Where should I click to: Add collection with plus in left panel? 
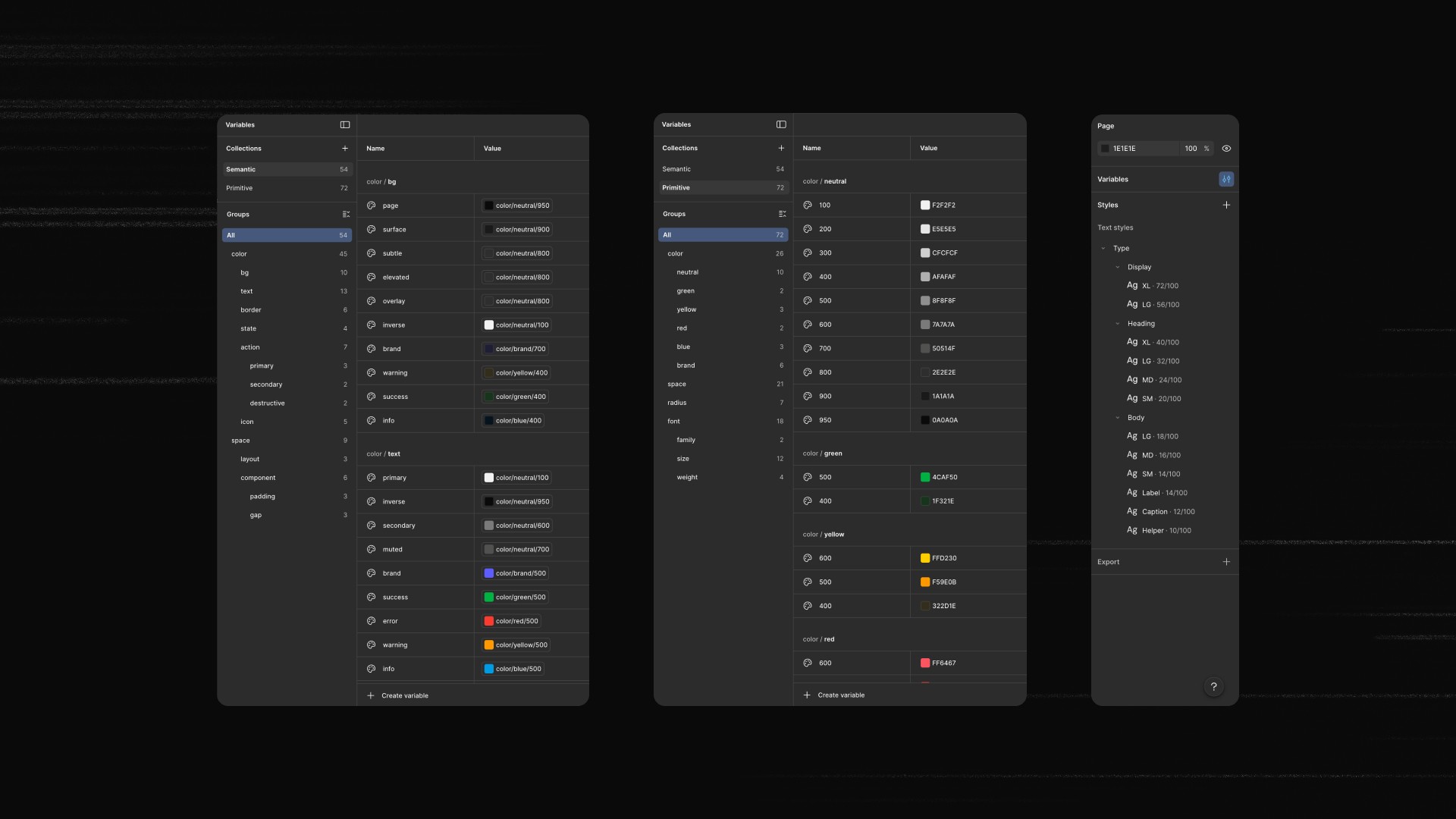coord(345,149)
